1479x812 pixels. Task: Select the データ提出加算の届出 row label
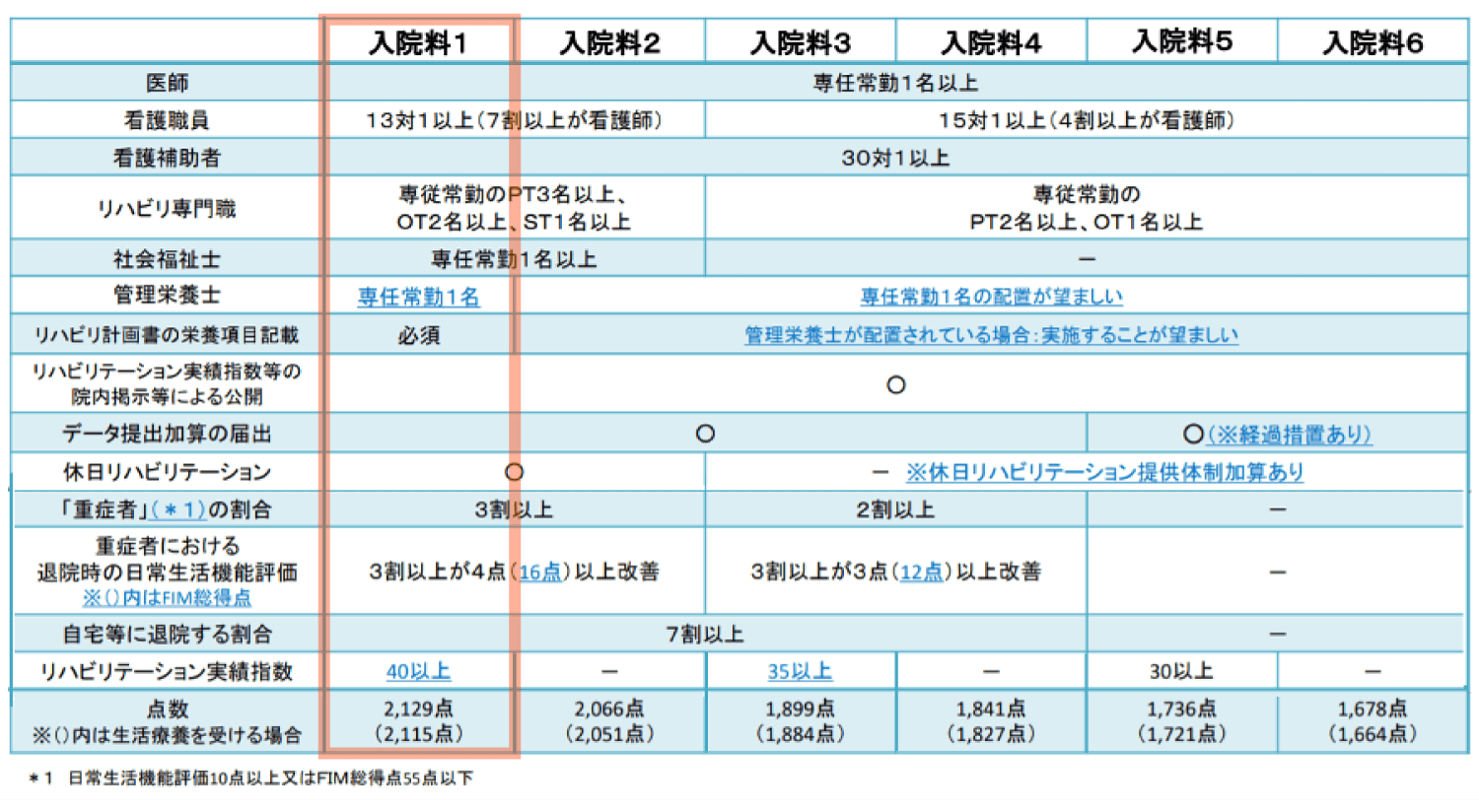pos(167,434)
